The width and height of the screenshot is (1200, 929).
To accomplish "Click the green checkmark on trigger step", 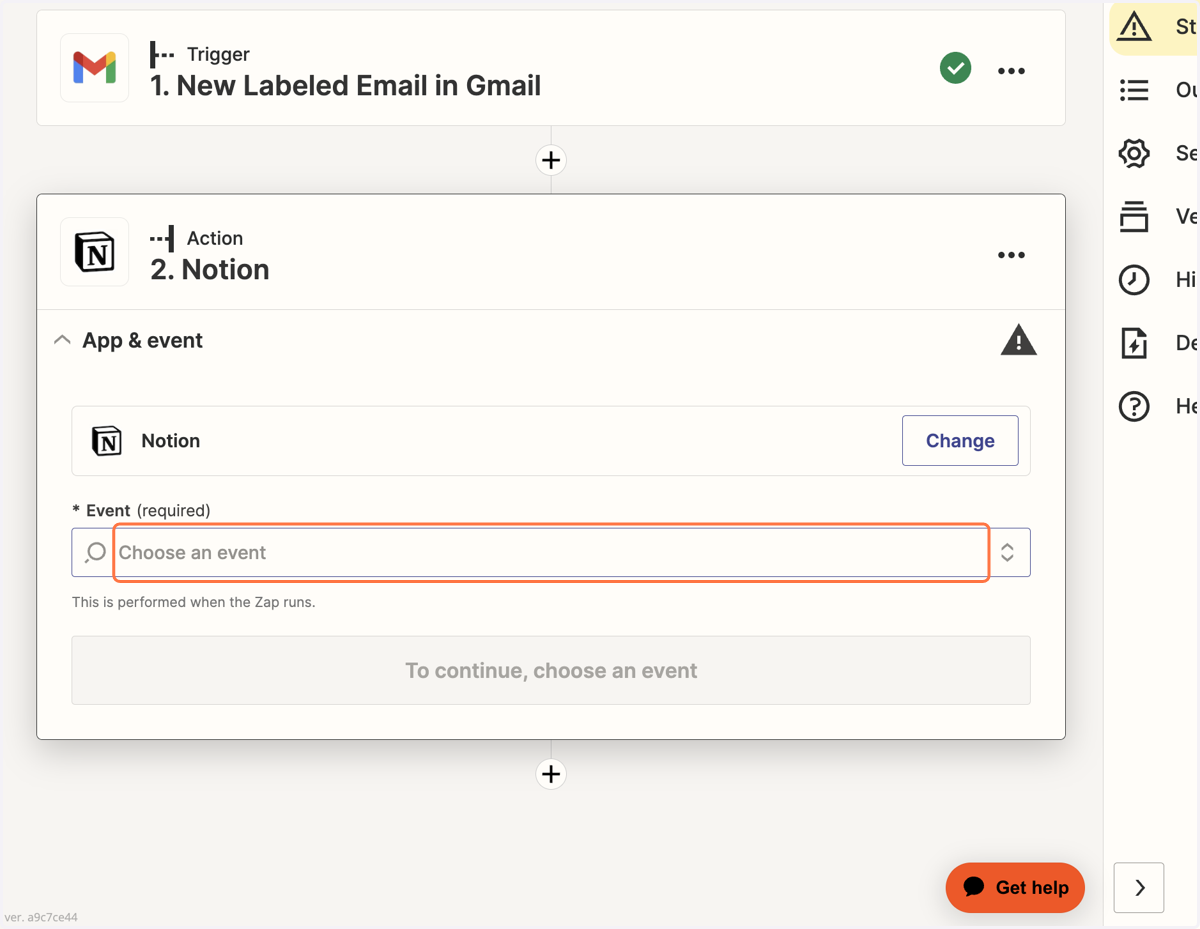I will click(x=956, y=68).
